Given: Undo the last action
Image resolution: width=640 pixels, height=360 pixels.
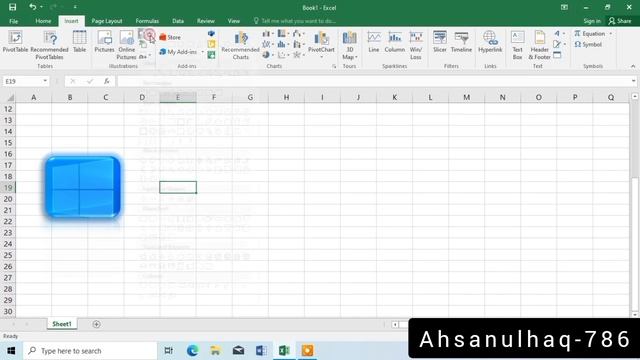Looking at the screenshot, I should click(33, 7).
